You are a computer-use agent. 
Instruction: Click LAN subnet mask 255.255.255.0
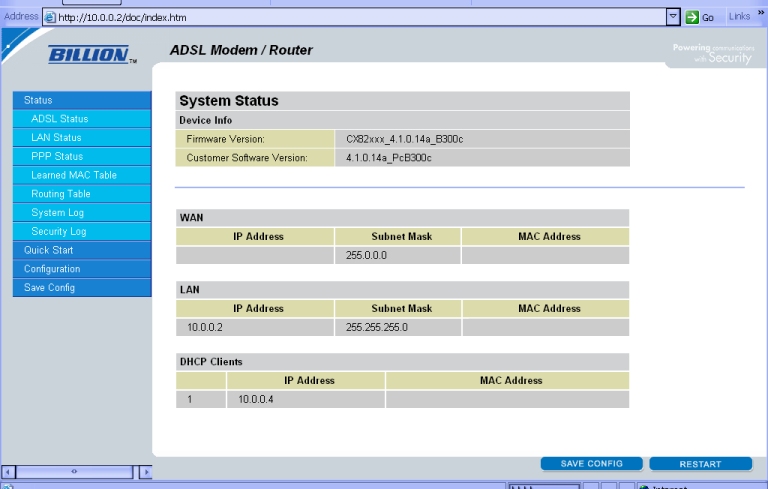pos(377,327)
